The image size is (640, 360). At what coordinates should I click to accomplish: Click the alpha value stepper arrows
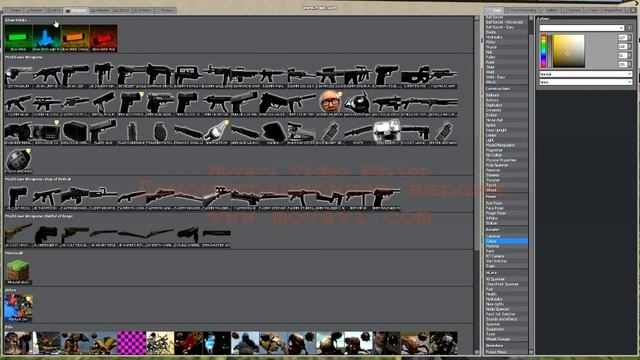630,64
